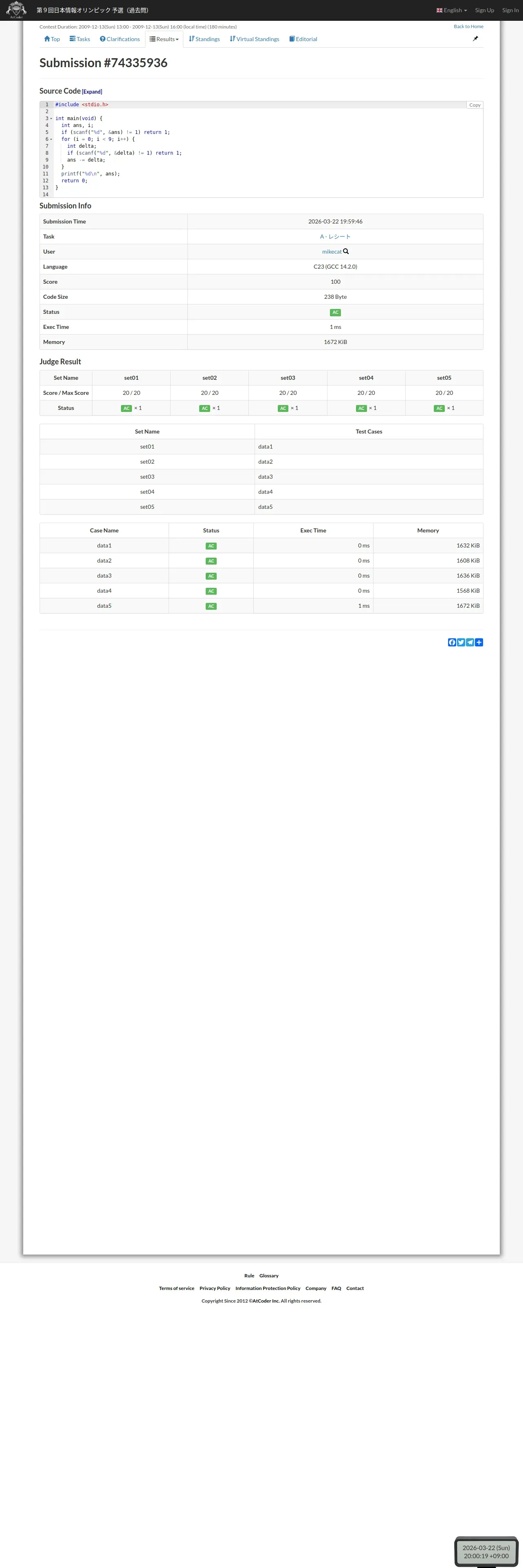523x1568 pixels.
Task: Open the Glossary link in footer
Action: [x=268, y=1275]
